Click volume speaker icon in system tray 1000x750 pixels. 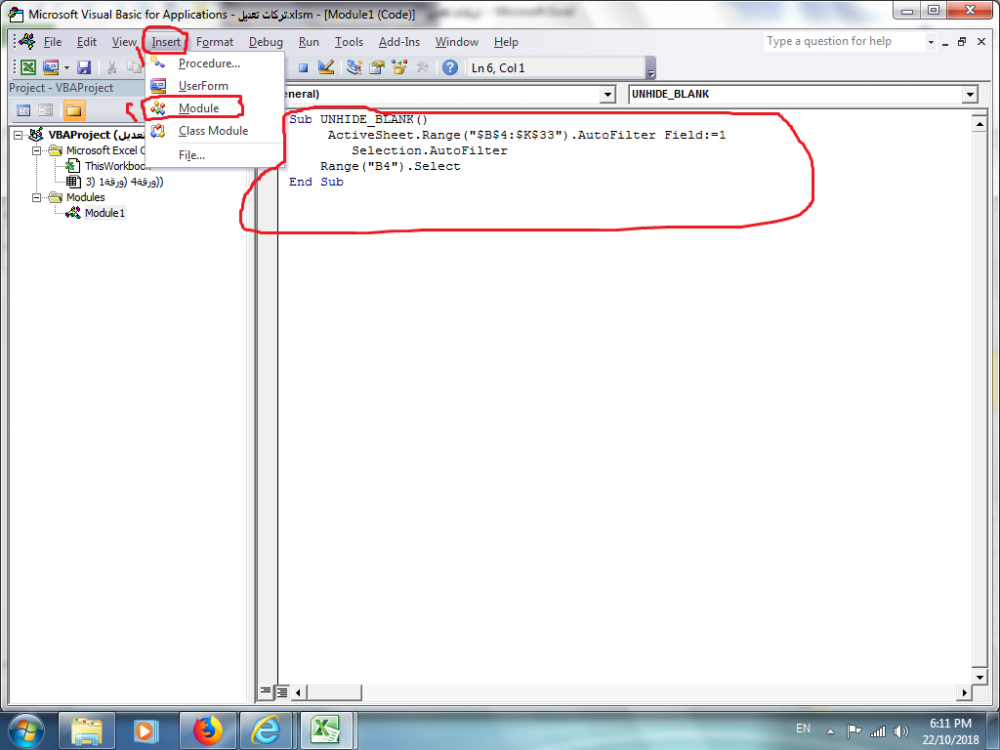pyautogui.click(x=901, y=732)
